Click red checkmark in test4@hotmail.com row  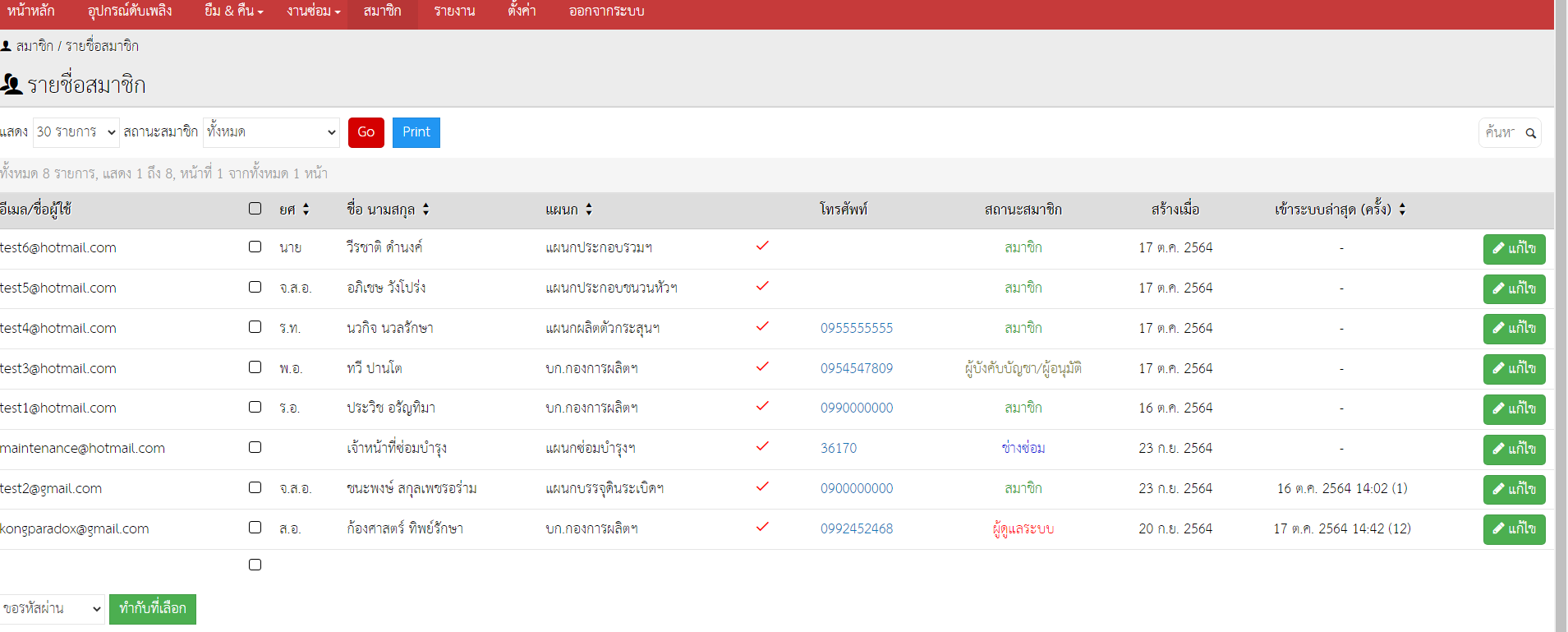coord(762,326)
